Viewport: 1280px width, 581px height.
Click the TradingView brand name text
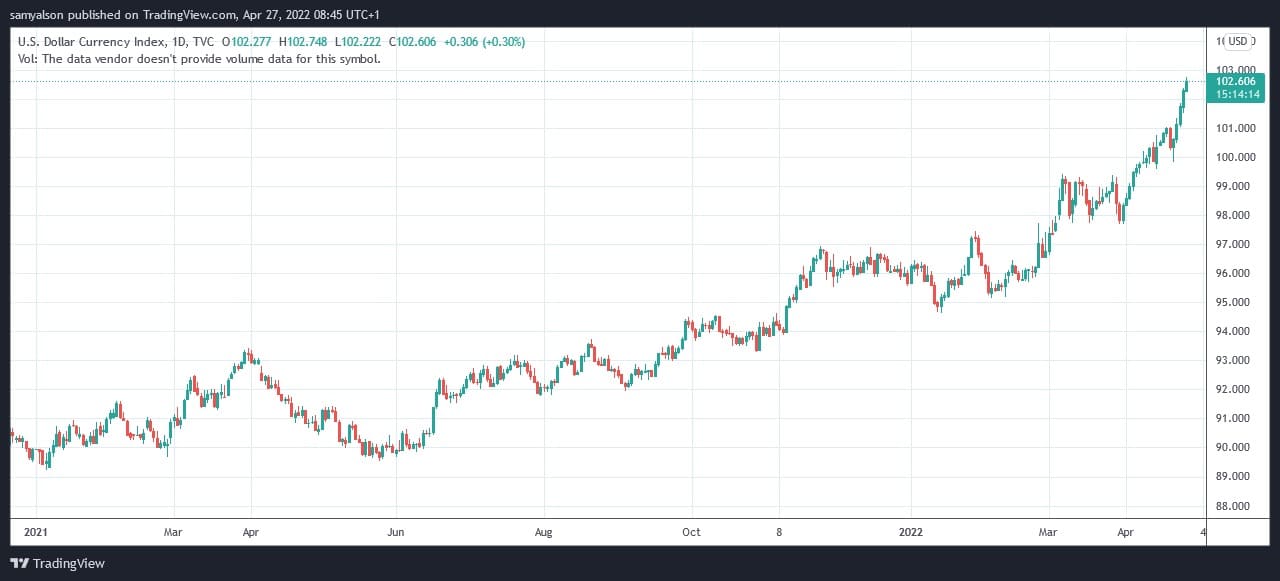tap(69, 563)
